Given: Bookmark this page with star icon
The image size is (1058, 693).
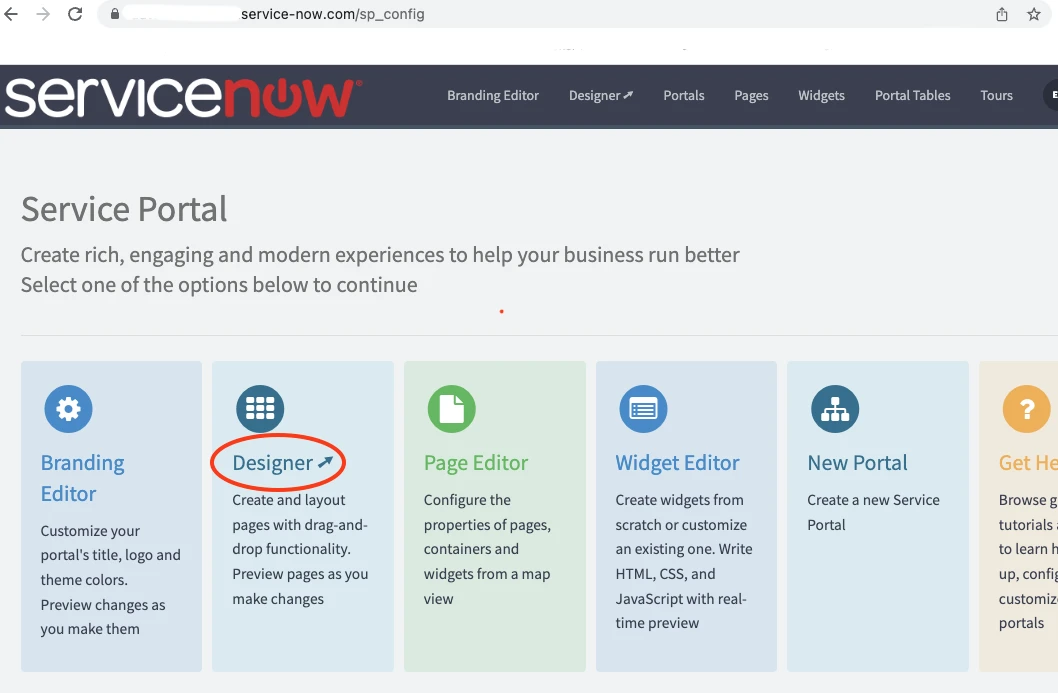Looking at the screenshot, I should click(x=1034, y=15).
